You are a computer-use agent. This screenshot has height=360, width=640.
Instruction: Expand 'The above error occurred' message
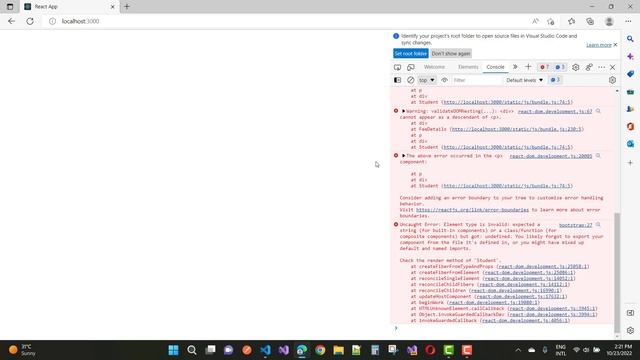tap(403, 156)
